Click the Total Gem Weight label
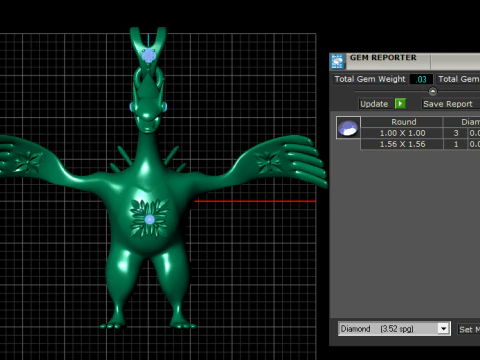Image resolution: width=480 pixels, height=360 pixels. 370,79
